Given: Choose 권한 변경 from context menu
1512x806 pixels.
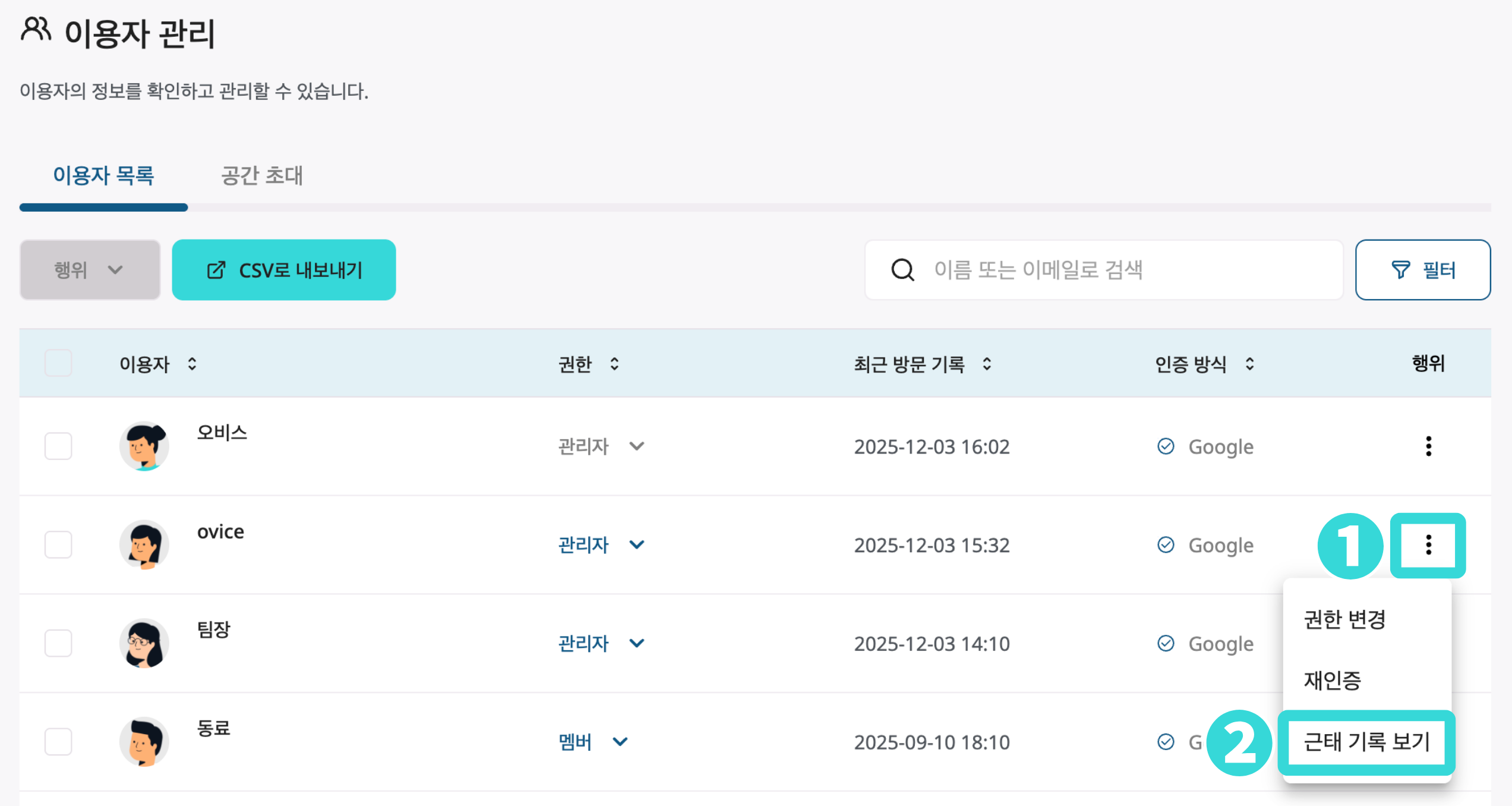Looking at the screenshot, I should point(1345,619).
